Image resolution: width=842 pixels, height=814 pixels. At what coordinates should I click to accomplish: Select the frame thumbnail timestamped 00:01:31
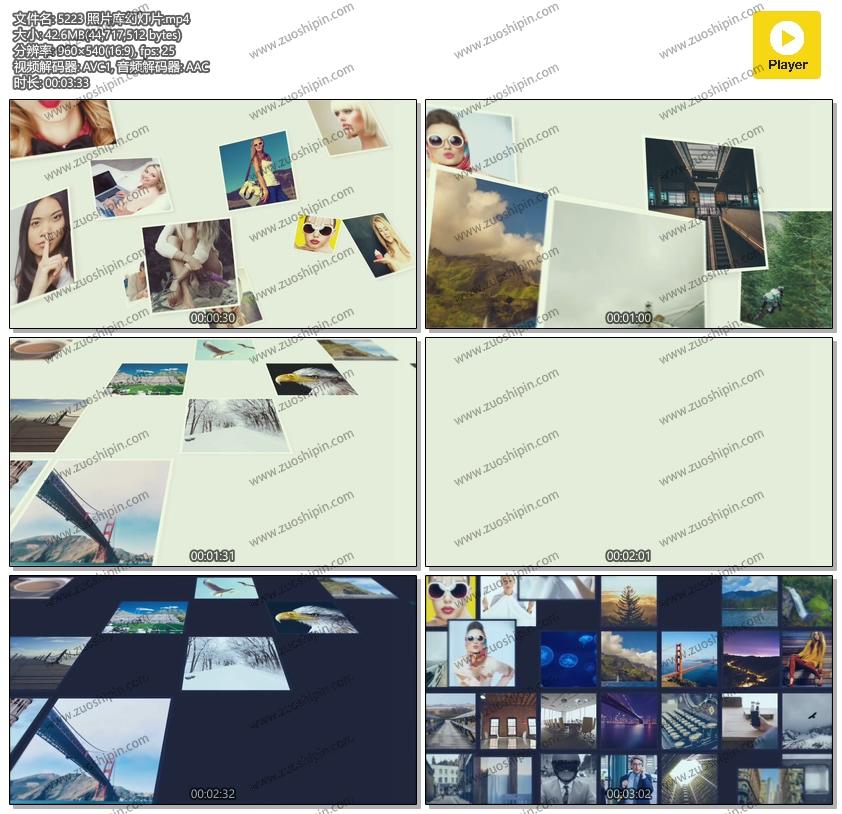[213, 452]
